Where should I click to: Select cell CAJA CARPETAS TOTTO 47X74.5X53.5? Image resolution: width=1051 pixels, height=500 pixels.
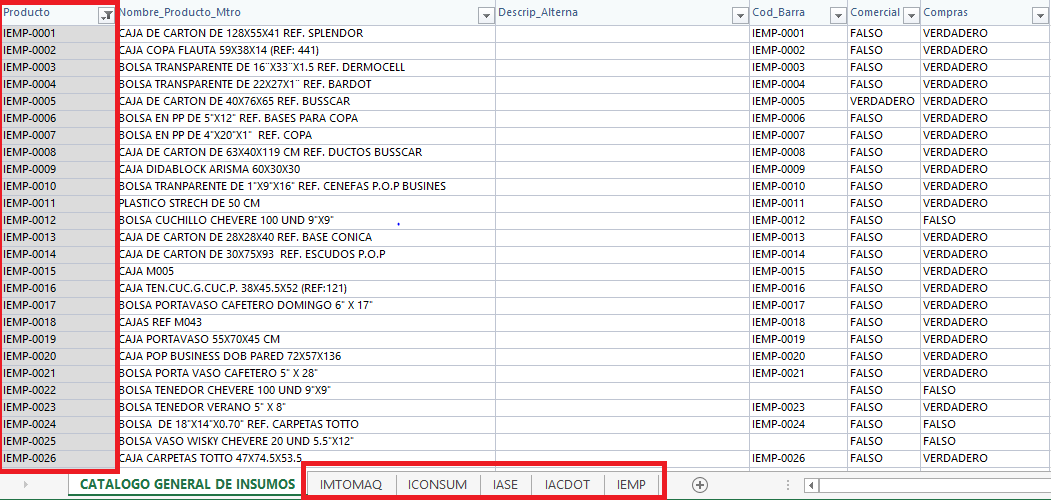306,458
